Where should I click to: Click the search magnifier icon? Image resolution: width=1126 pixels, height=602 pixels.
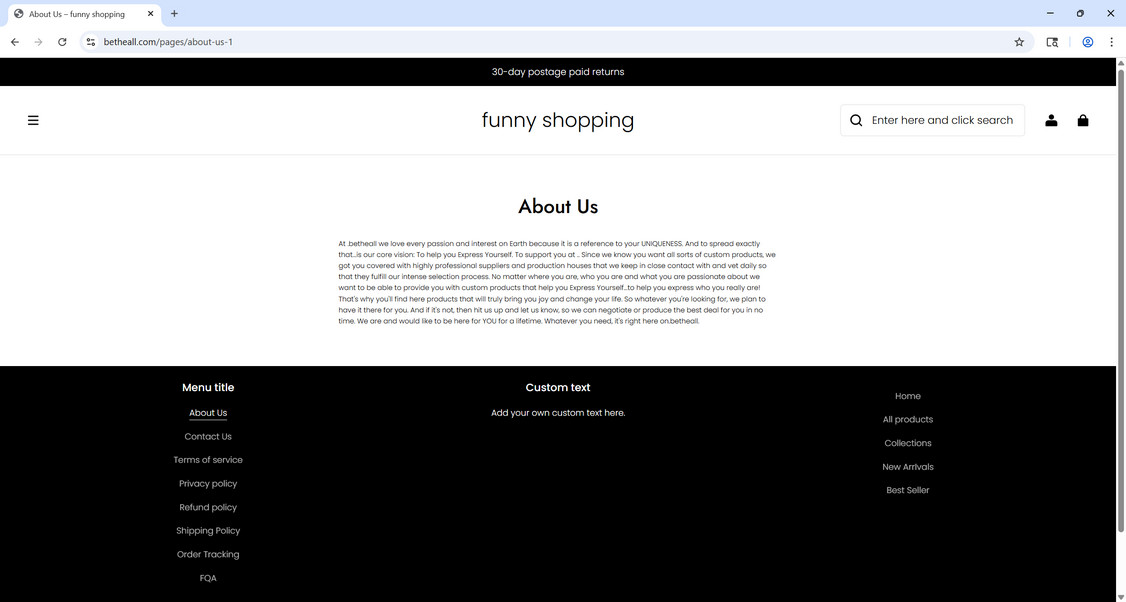pyautogui.click(x=856, y=119)
